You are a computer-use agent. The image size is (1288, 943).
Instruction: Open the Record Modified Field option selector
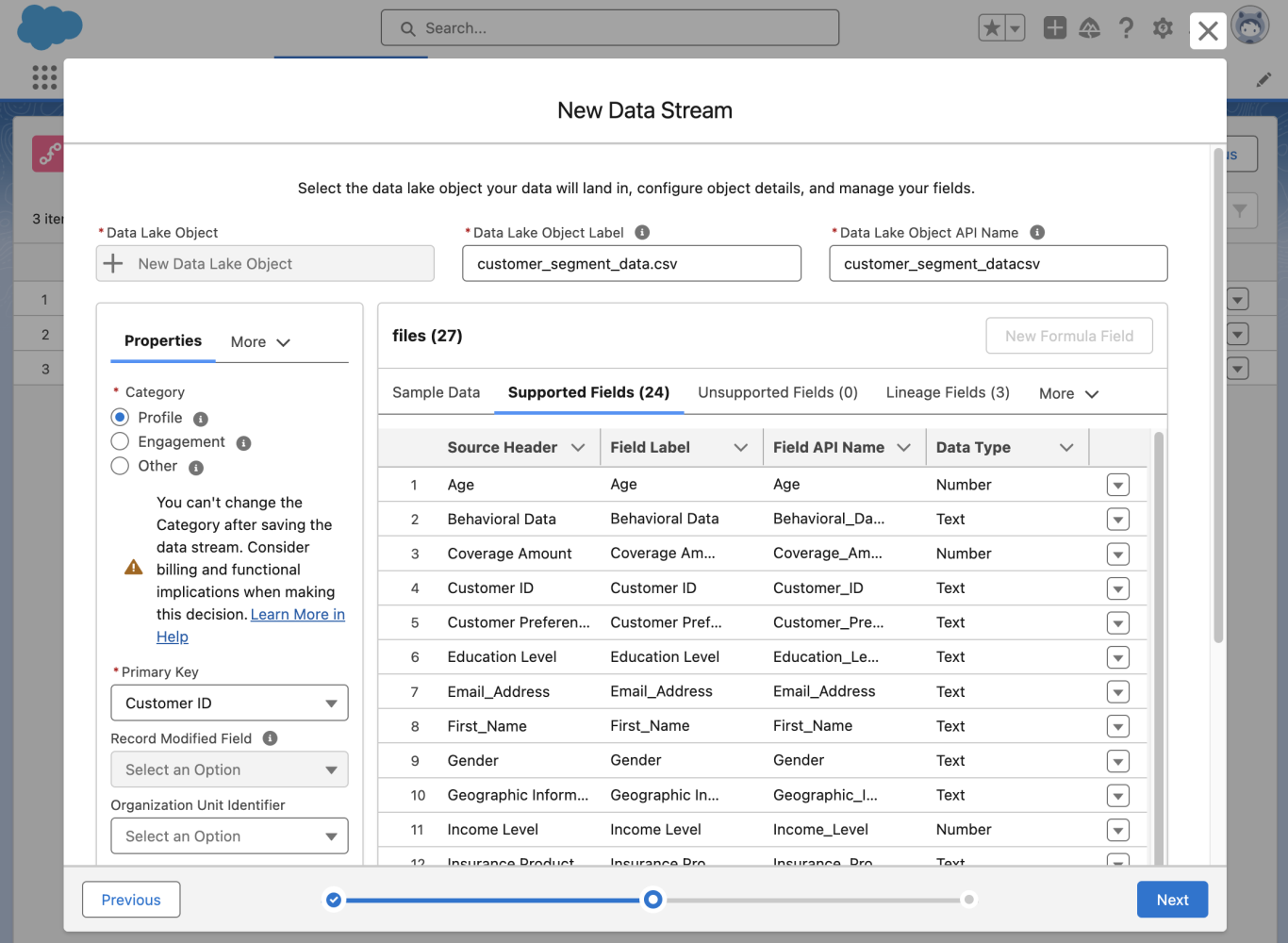[229, 769]
